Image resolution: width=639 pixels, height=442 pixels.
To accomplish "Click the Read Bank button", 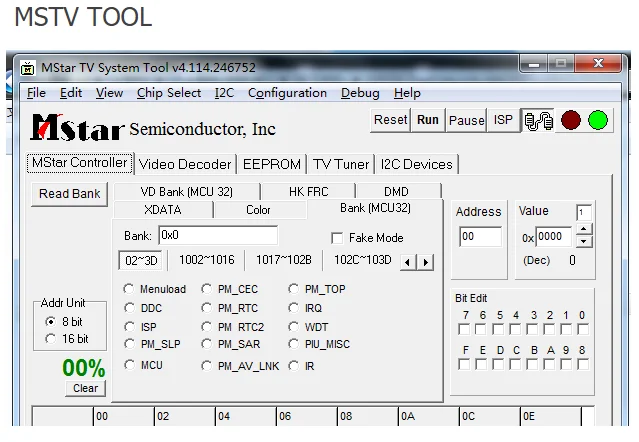I will 70,194.
